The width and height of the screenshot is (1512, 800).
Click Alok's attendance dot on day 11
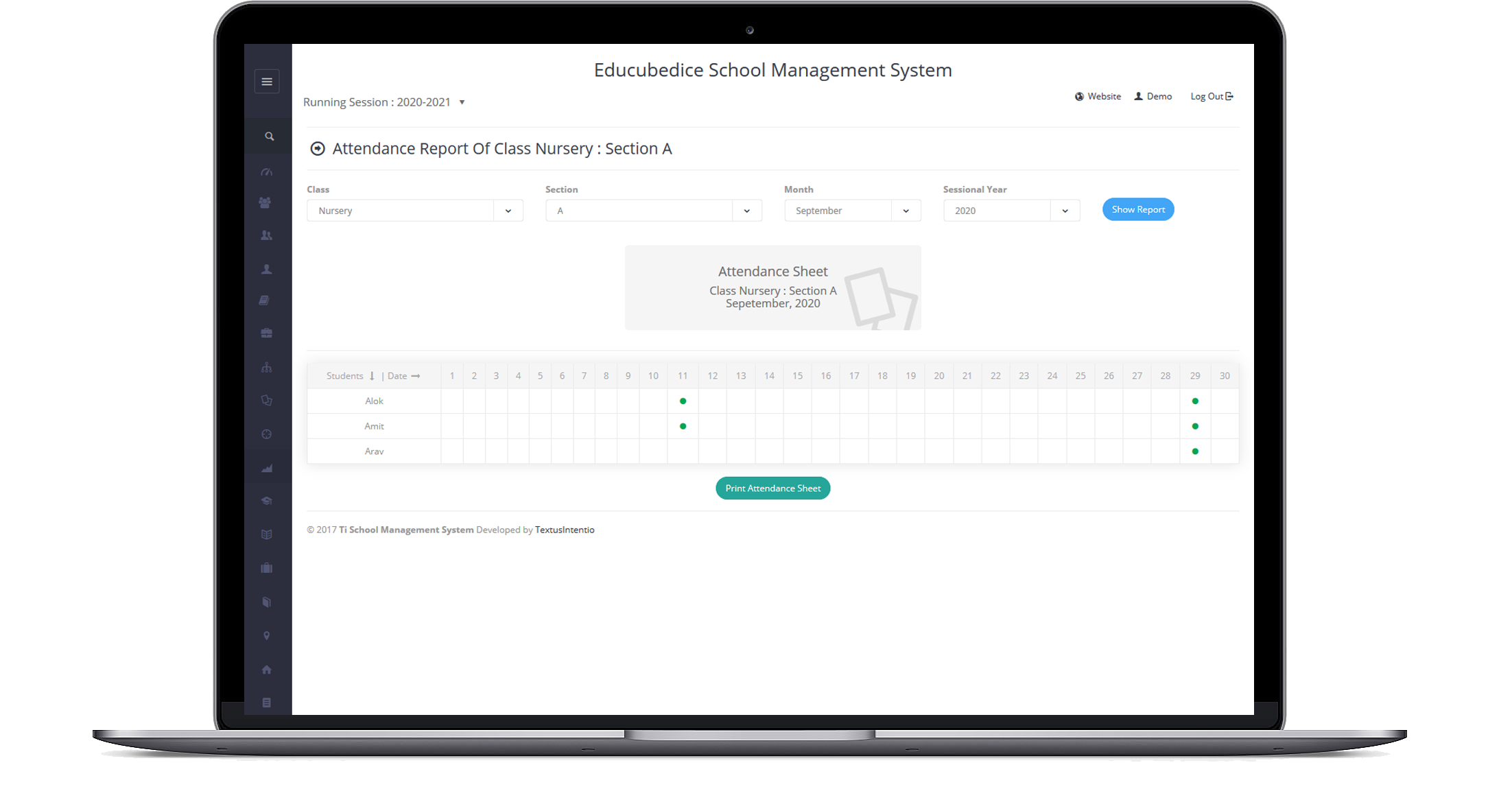[683, 401]
